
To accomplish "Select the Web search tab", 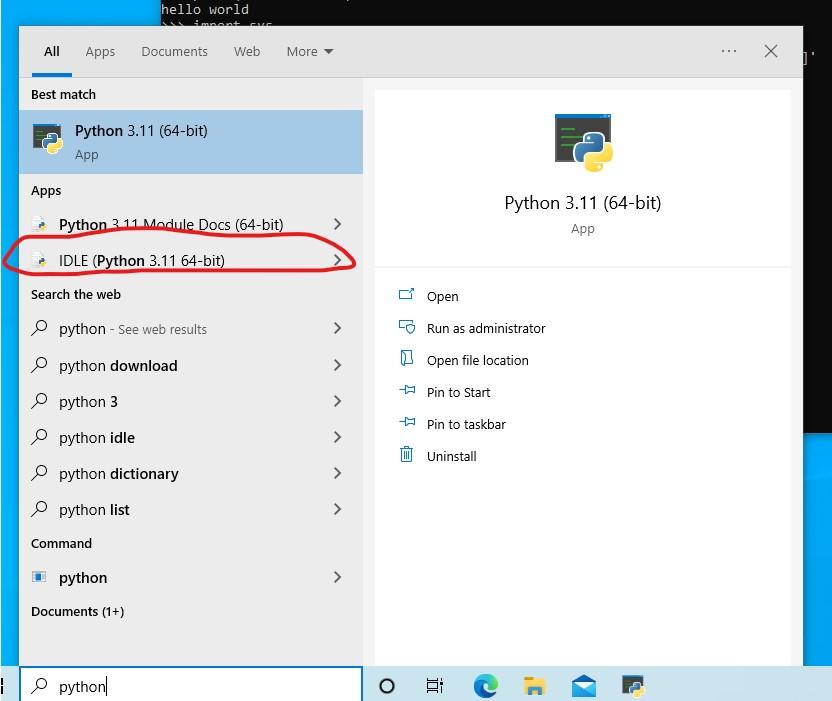I will coord(247,51).
